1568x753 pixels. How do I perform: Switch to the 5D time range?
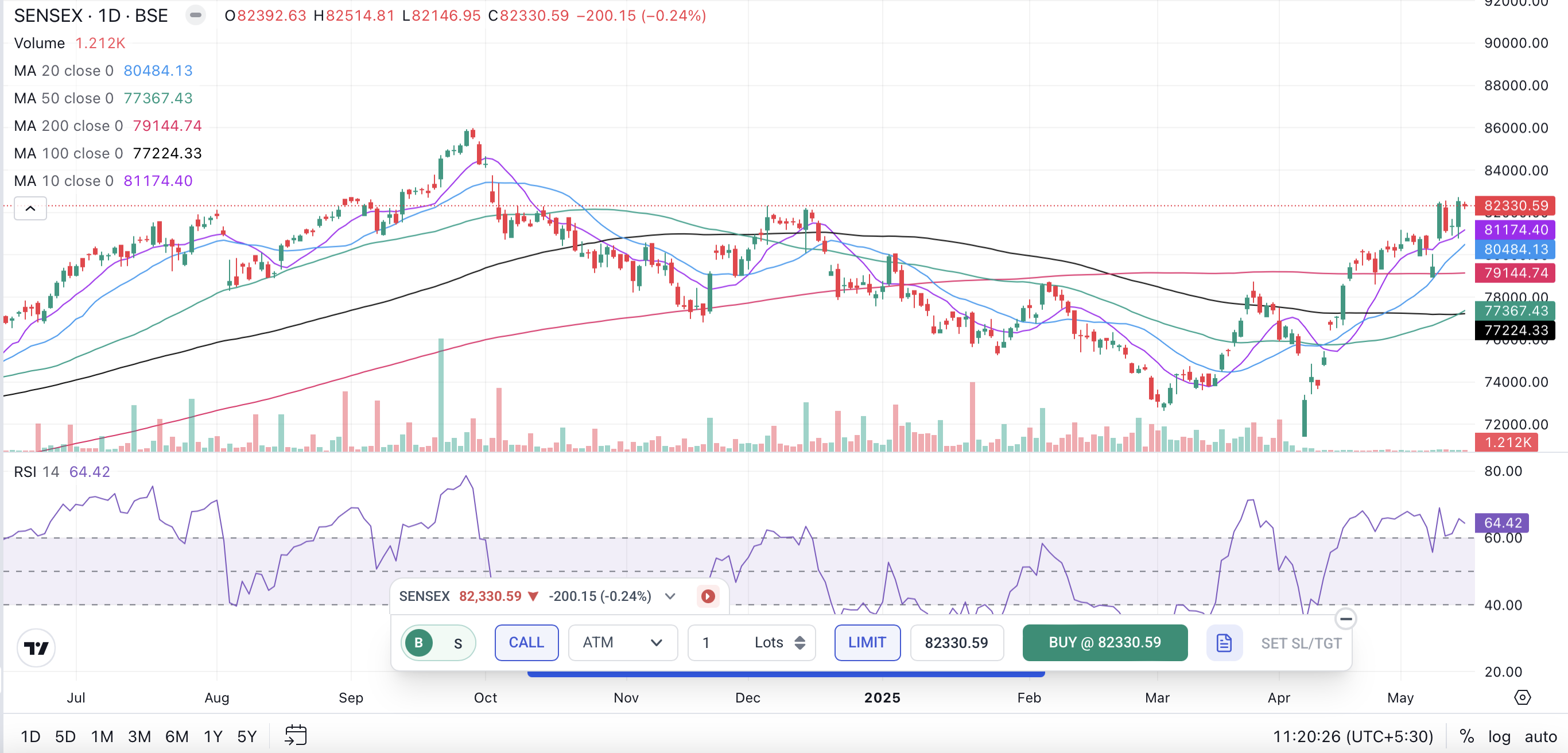click(65, 736)
